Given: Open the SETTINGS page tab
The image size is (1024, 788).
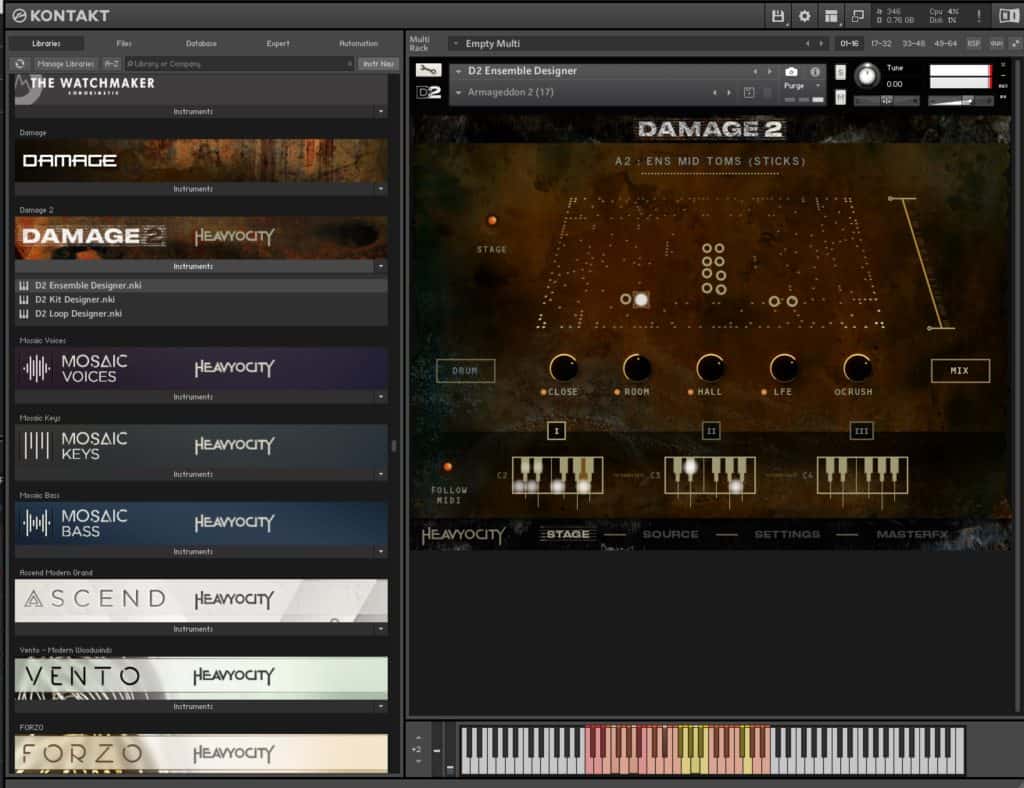Looking at the screenshot, I should pyautogui.click(x=787, y=535).
